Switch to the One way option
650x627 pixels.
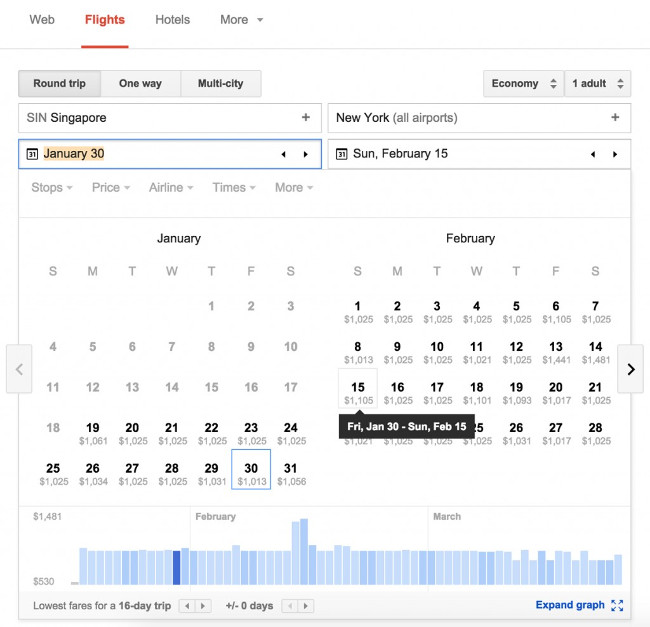coord(140,84)
